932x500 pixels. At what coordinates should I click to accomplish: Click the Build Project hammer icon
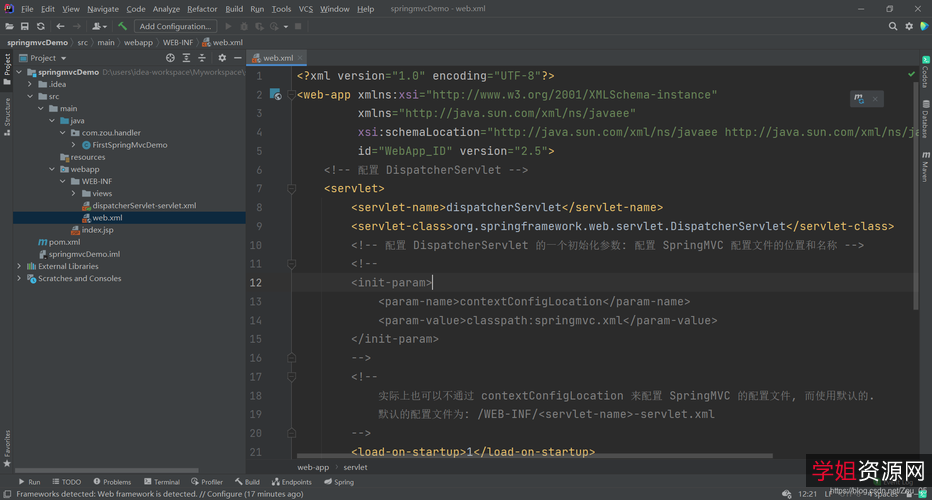(122, 26)
